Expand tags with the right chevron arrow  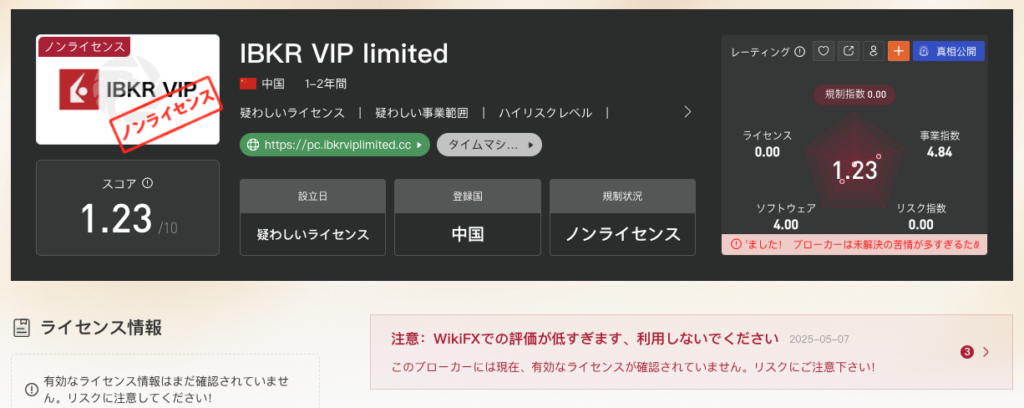[687, 112]
